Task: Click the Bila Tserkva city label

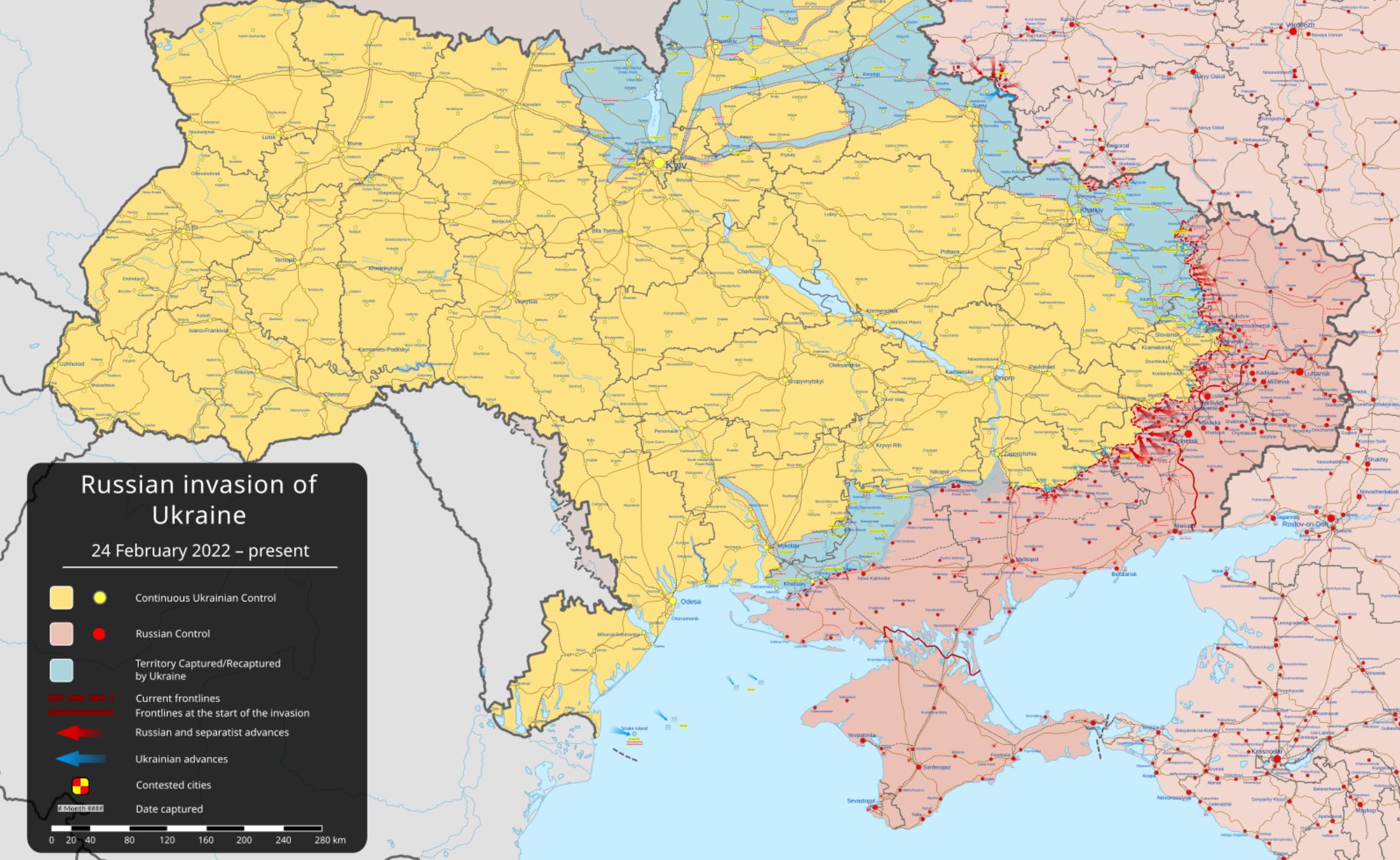Action: pyautogui.click(x=606, y=230)
